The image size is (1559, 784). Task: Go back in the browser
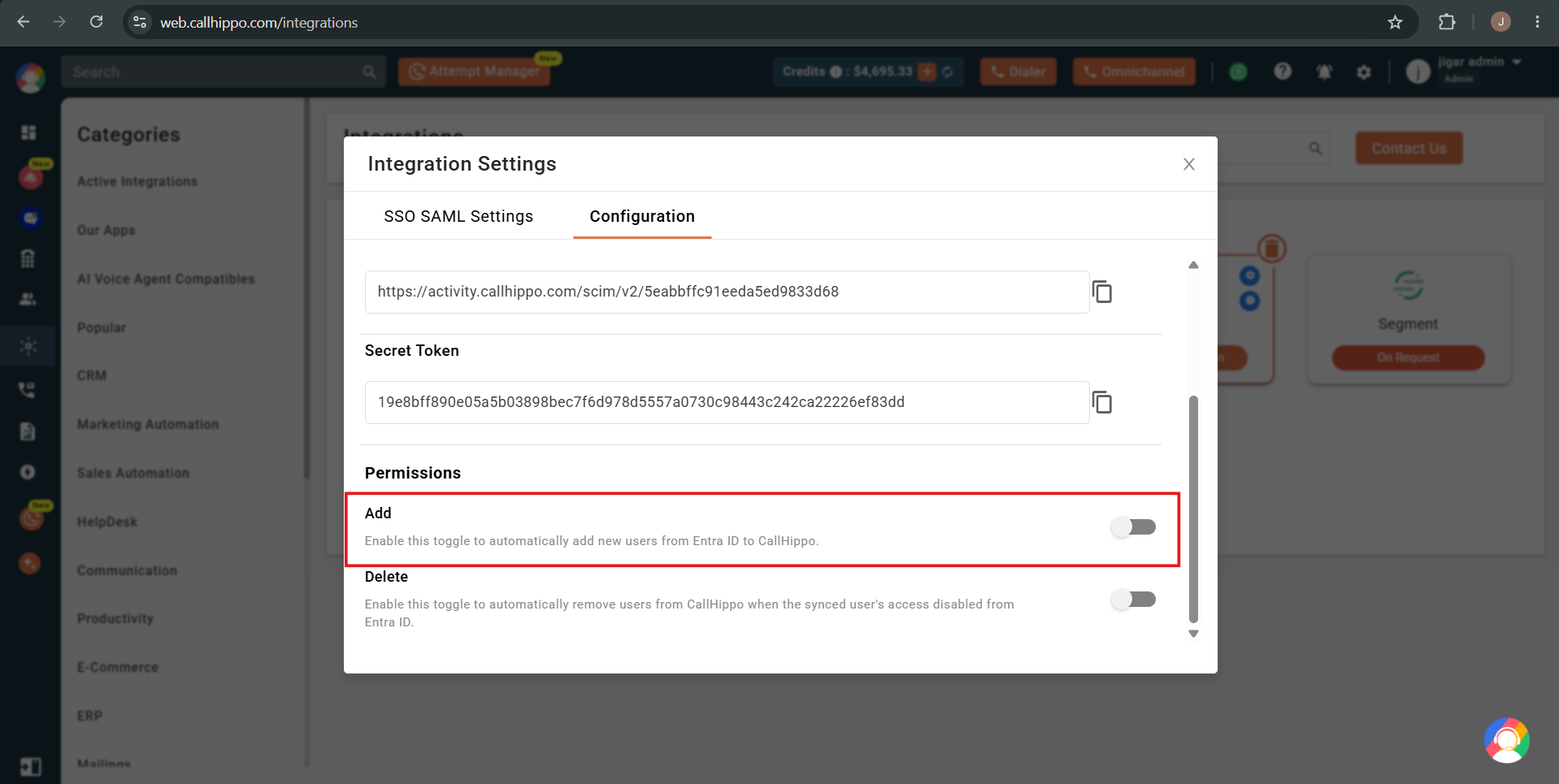24,22
